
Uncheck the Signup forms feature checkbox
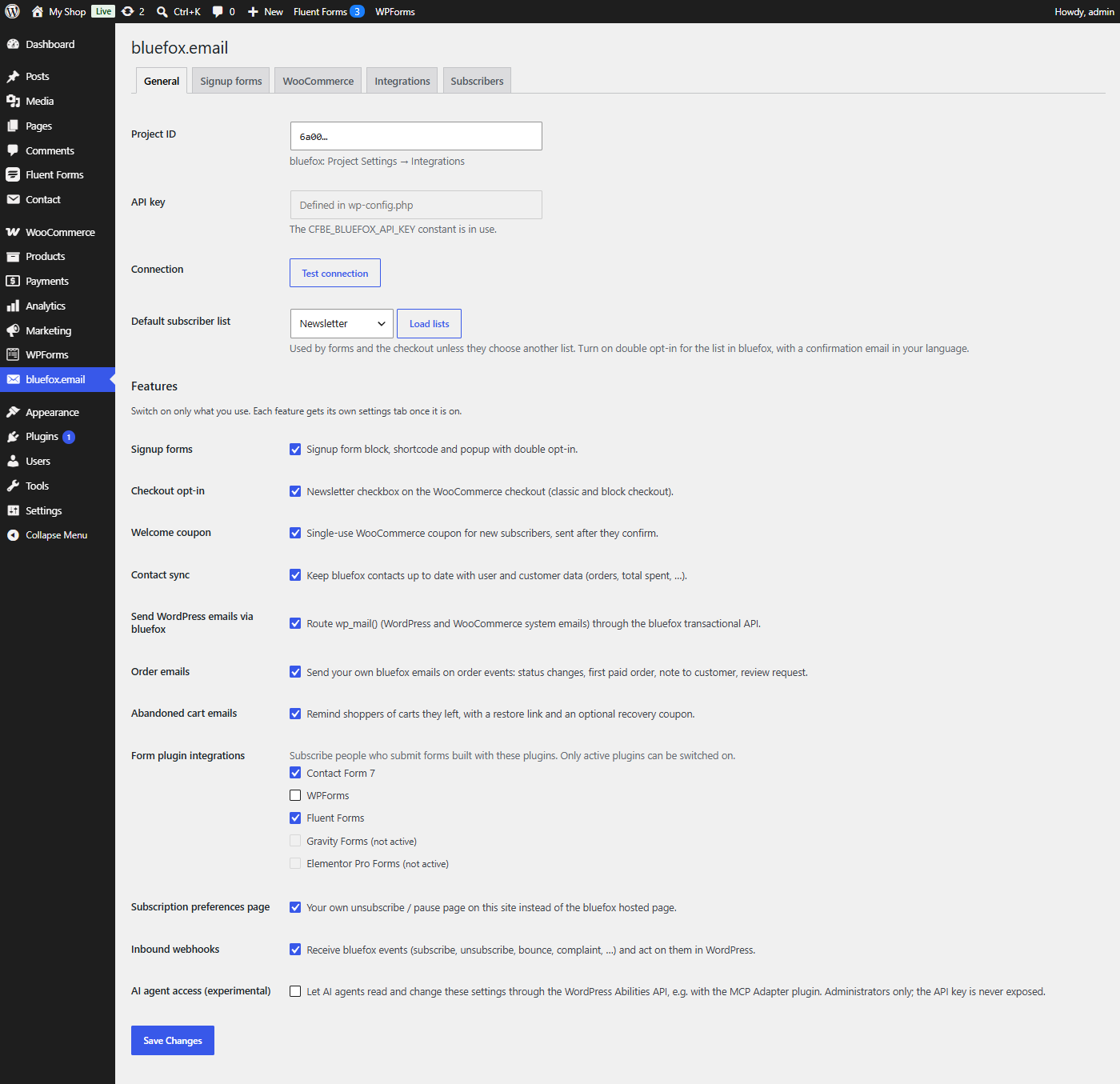click(295, 450)
